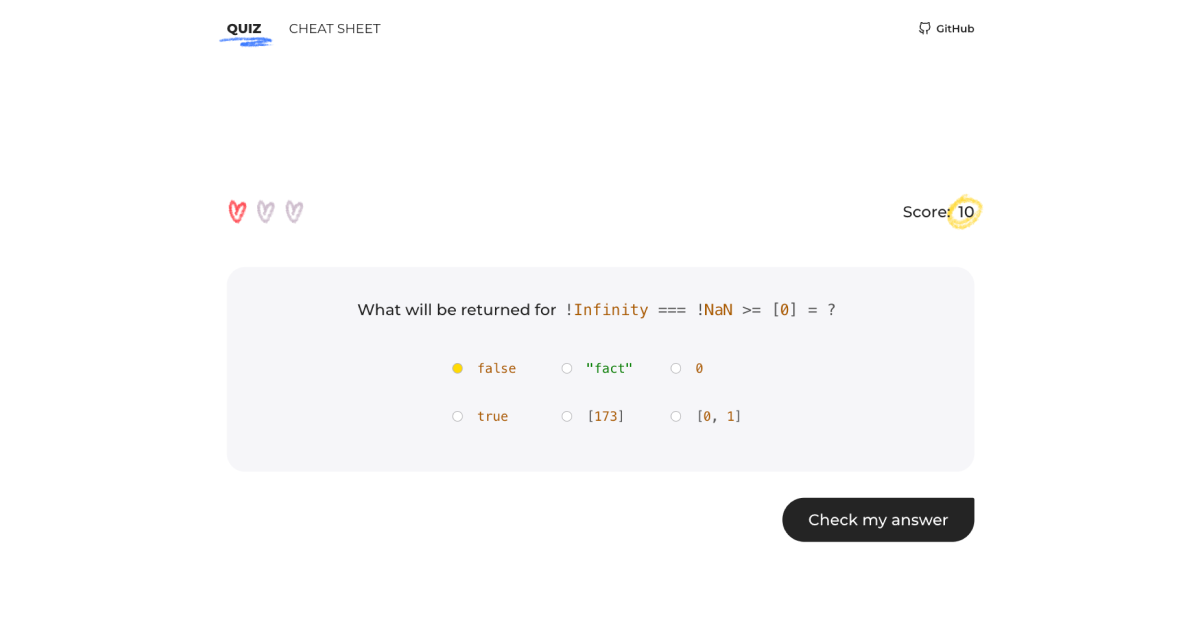This screenshot has height=630, width=1200.
Task: Select the '[173]' answer option
Action: 566,416
